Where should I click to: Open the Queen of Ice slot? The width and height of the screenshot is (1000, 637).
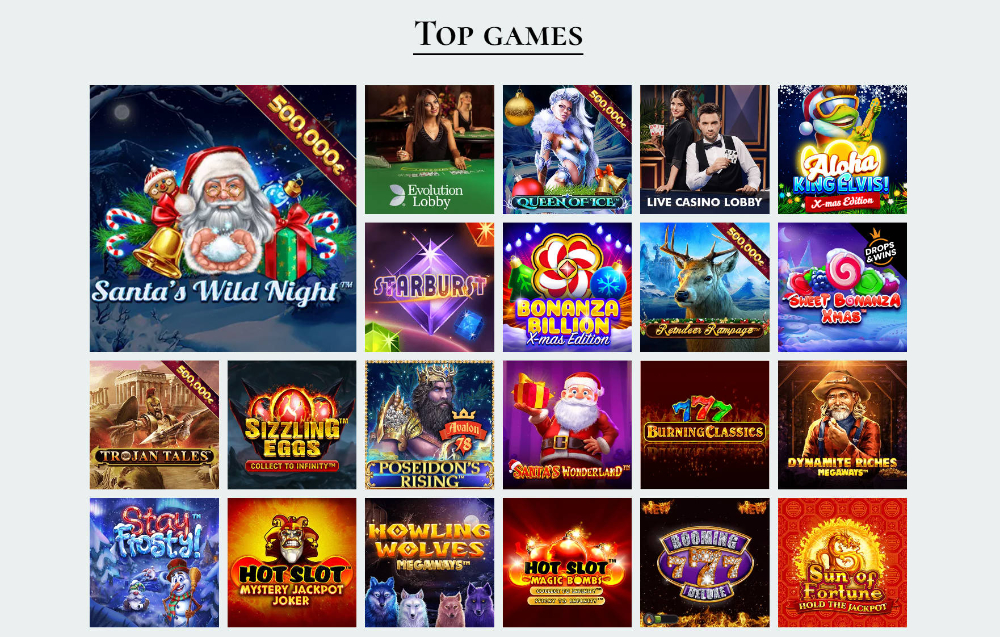(x=567, y=149)
